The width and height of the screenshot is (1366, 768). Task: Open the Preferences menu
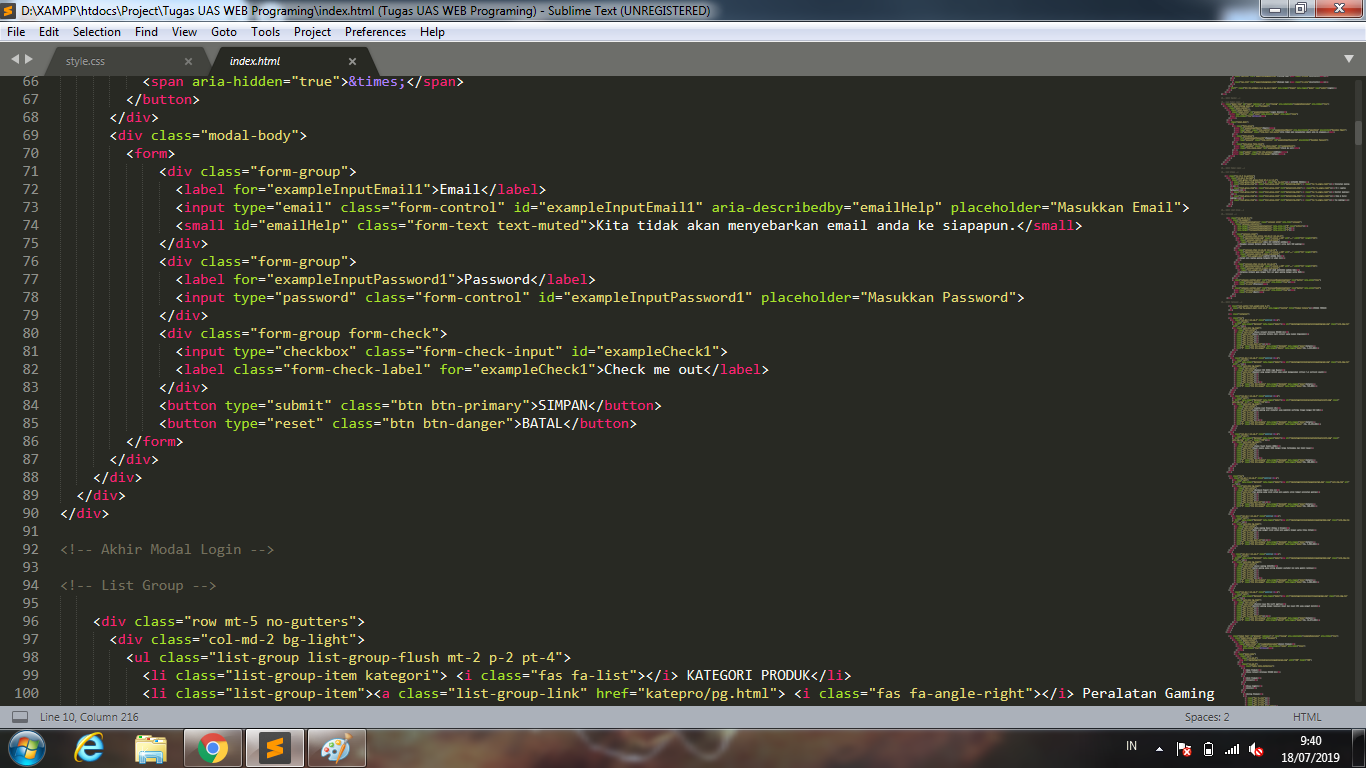pos(375,31)
